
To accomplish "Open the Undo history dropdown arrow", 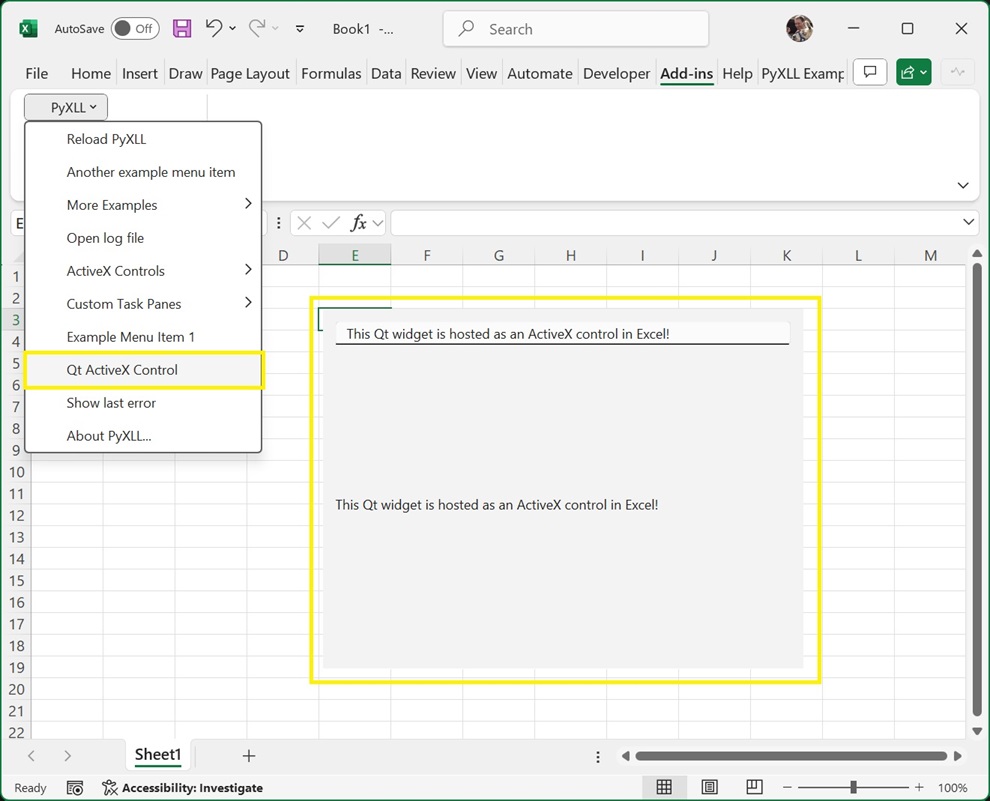I will (232, 28).
